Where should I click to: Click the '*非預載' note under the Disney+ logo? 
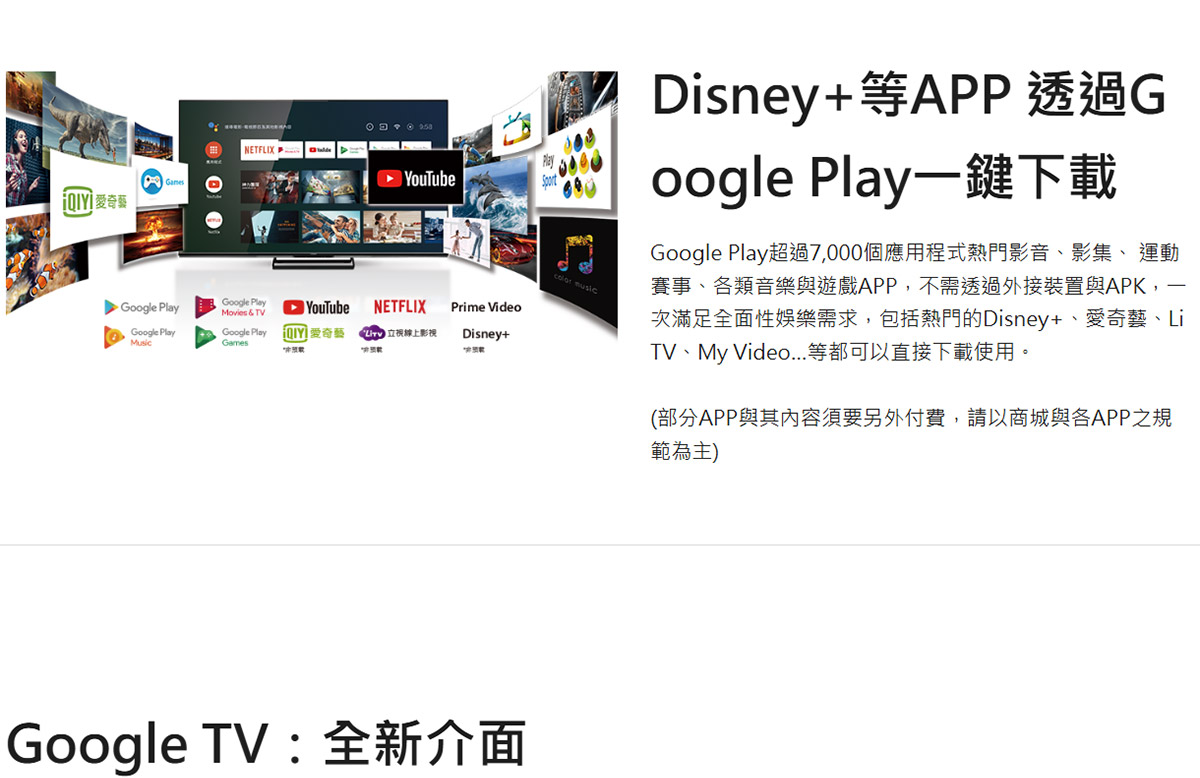pos(475,350)
